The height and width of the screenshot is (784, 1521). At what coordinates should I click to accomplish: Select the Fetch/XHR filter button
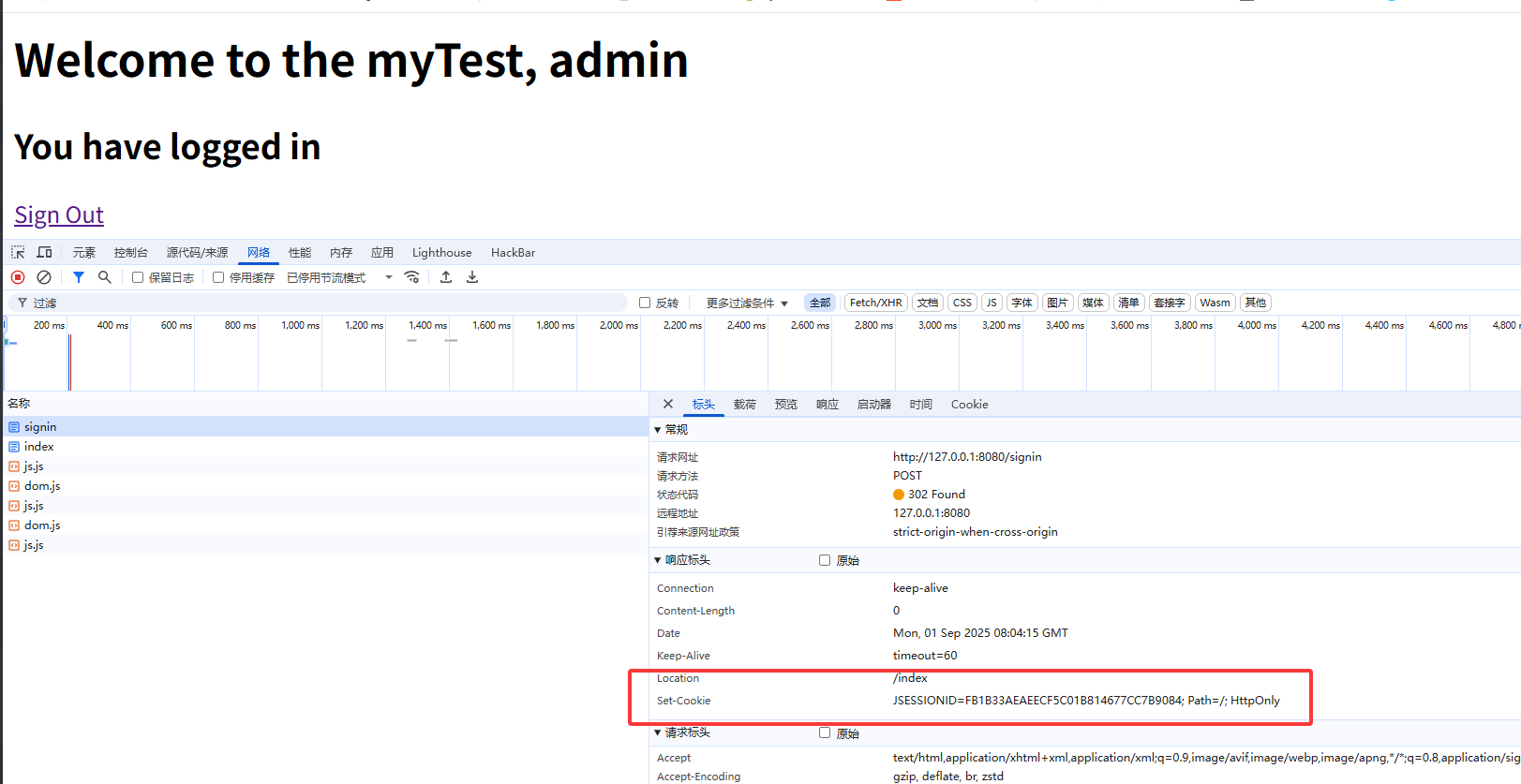875,303
